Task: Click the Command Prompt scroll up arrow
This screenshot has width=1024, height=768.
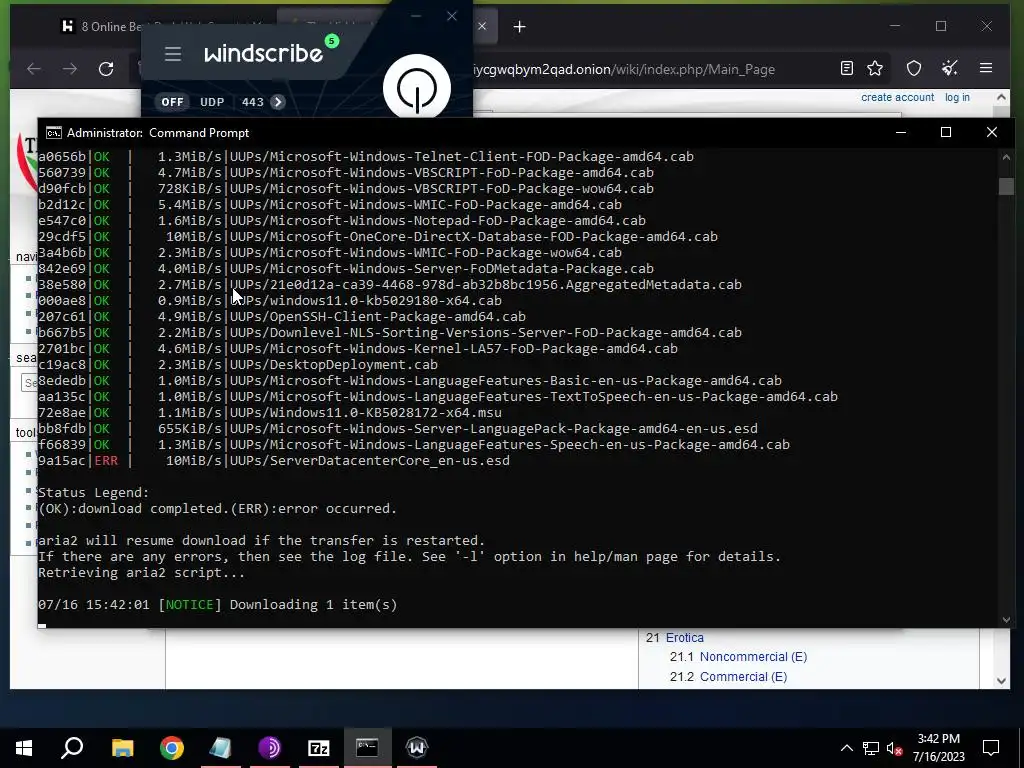Action: [1006, 157]
